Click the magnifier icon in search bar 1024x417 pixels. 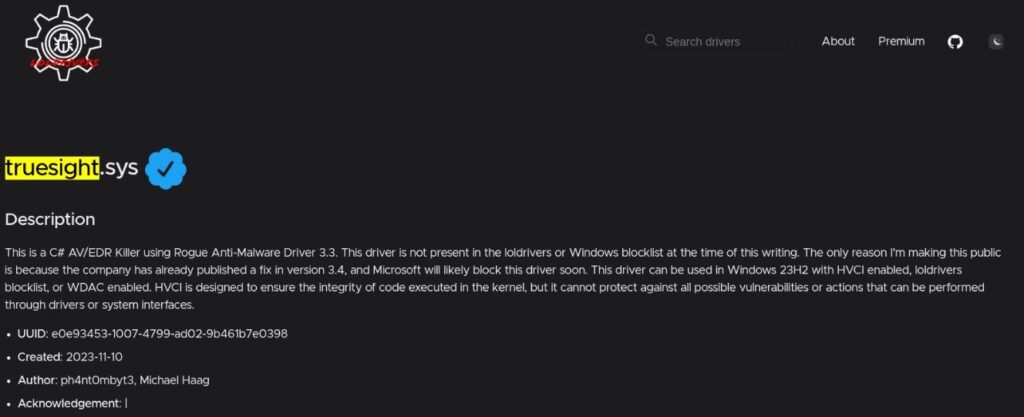point(651,41)
